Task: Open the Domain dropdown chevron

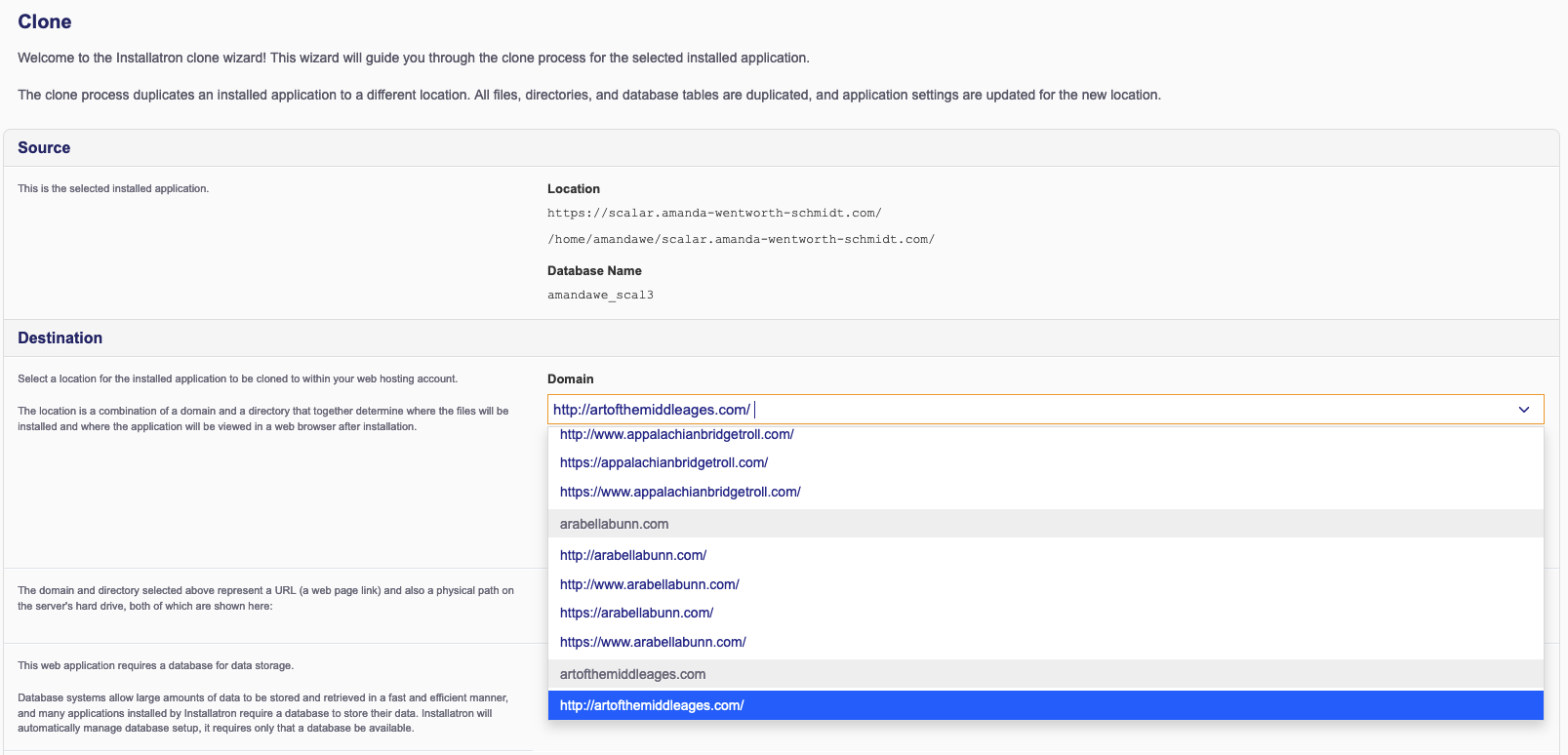Action: pyautogui.click(x=1523, y=410)
